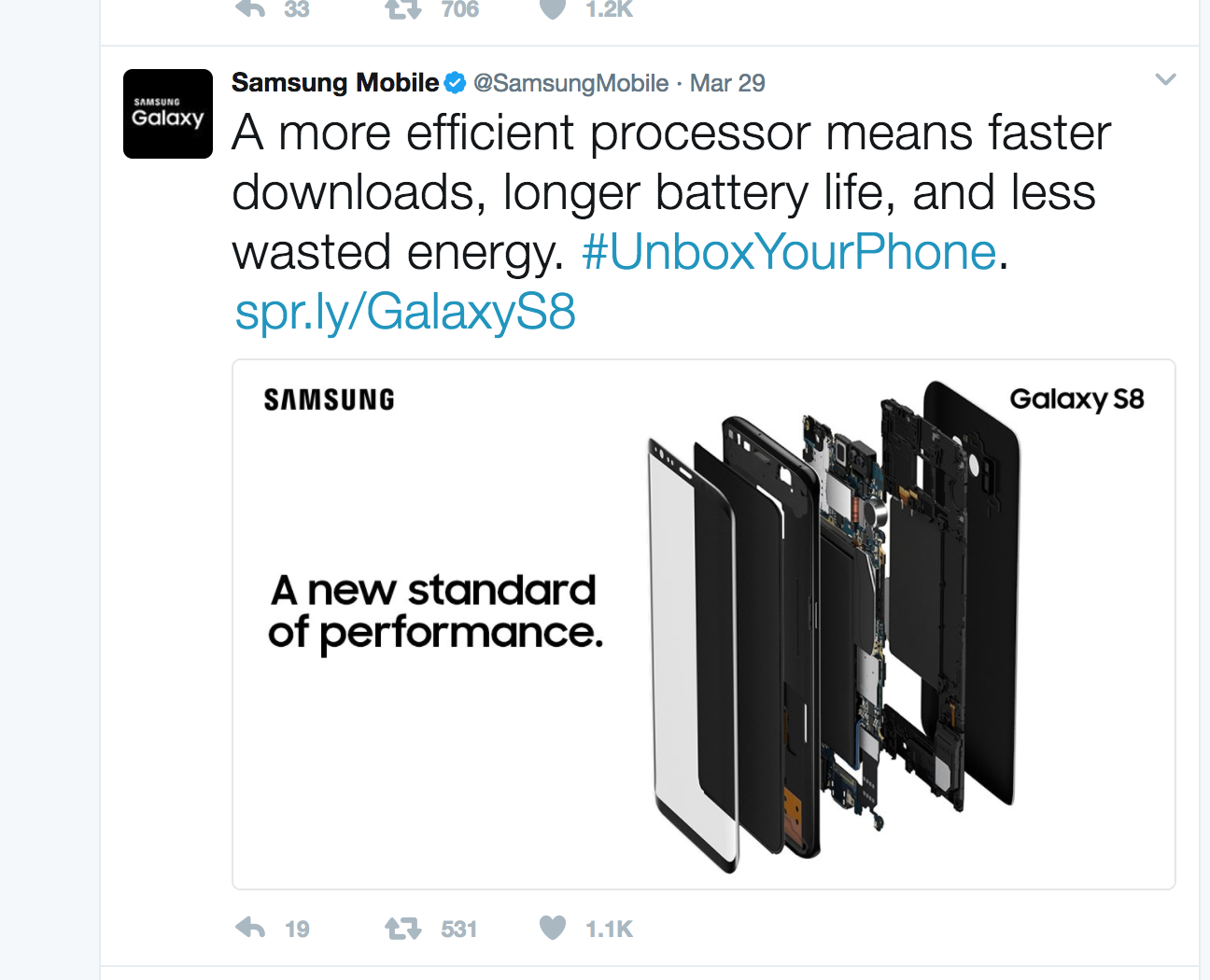The height and width of the screenshot is (980, 1210).
Task: Open the Samsung Galaxy profile avatar
Action: click(x=167, y=114)
